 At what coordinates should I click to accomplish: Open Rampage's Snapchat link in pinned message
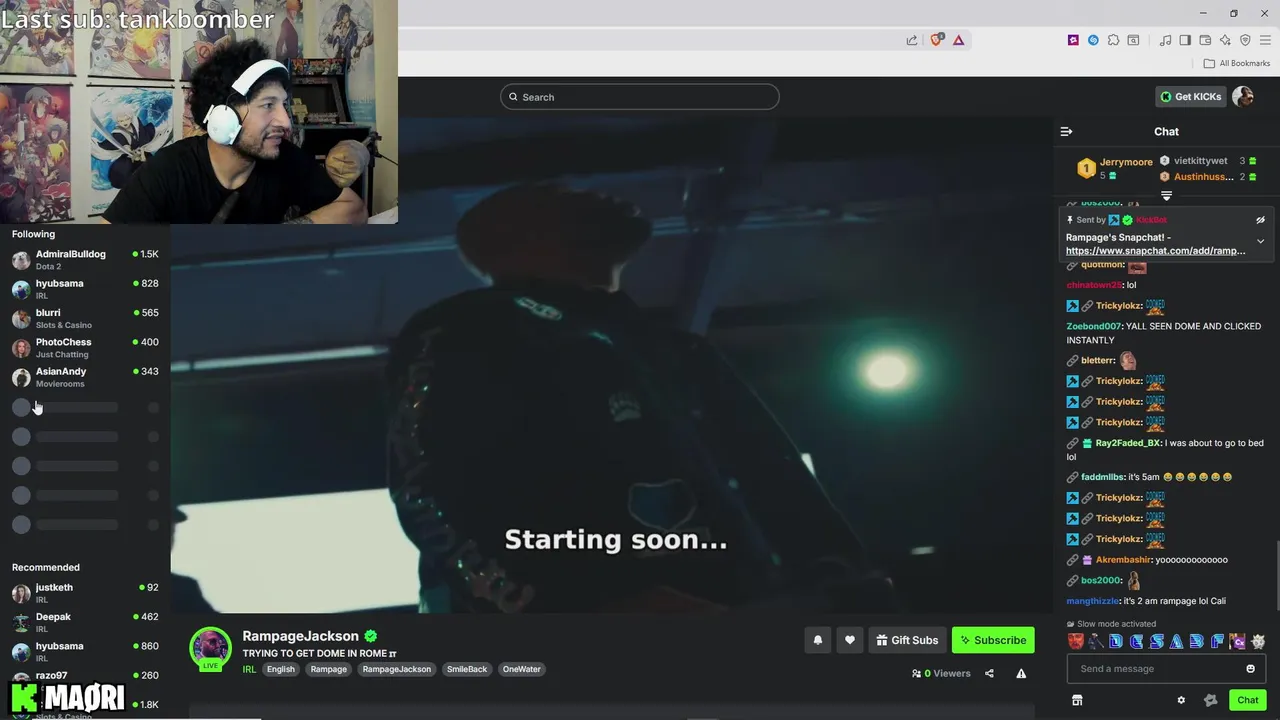pyautogui.click(x=1155, y=251)
